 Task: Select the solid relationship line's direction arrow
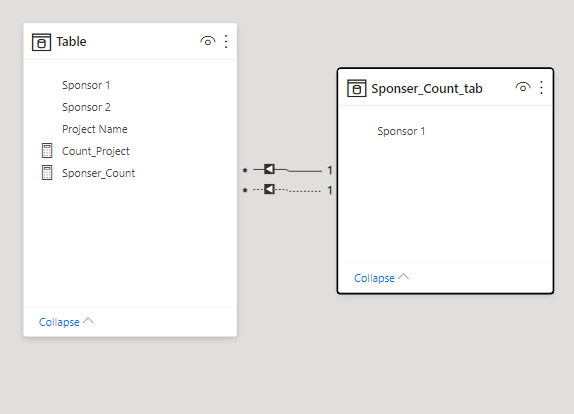point(269,169)
